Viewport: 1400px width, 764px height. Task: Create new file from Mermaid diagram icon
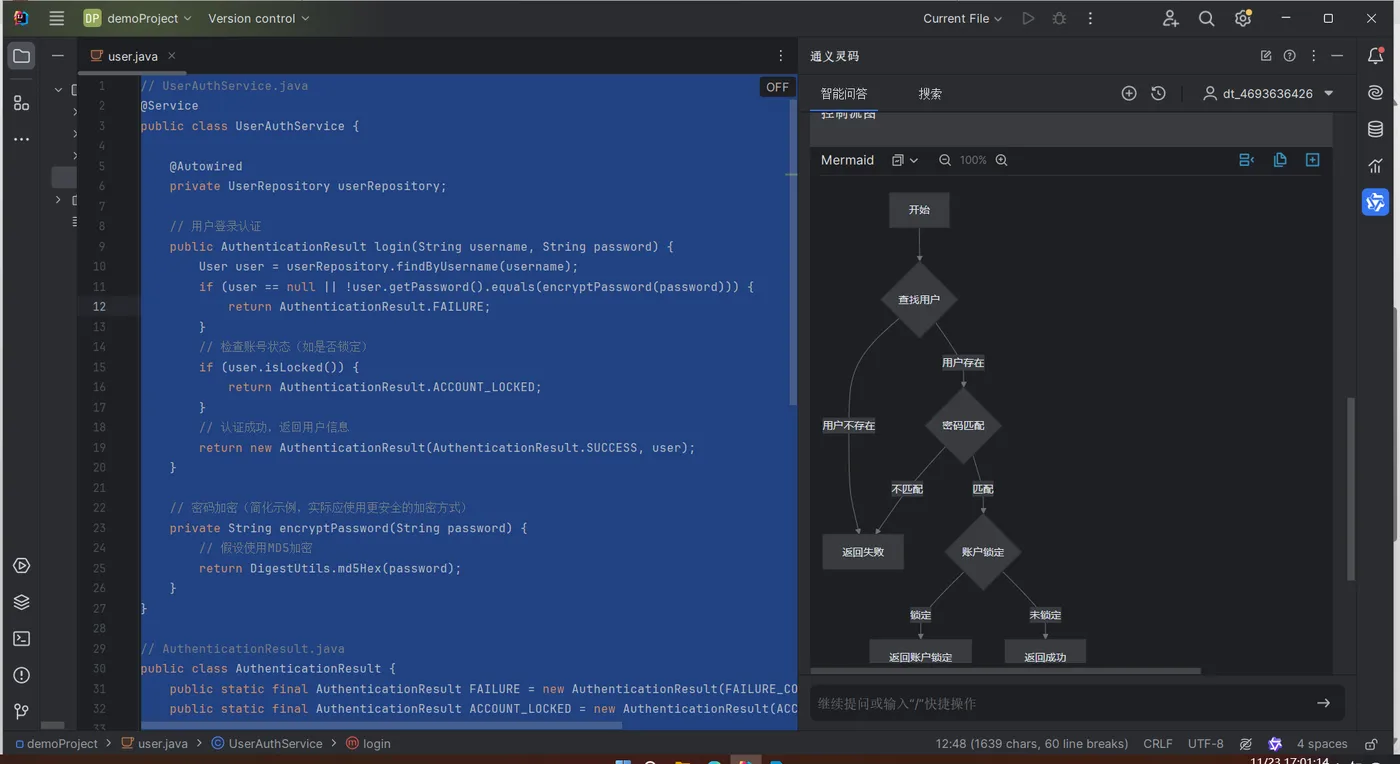[x=1313, y=160]
